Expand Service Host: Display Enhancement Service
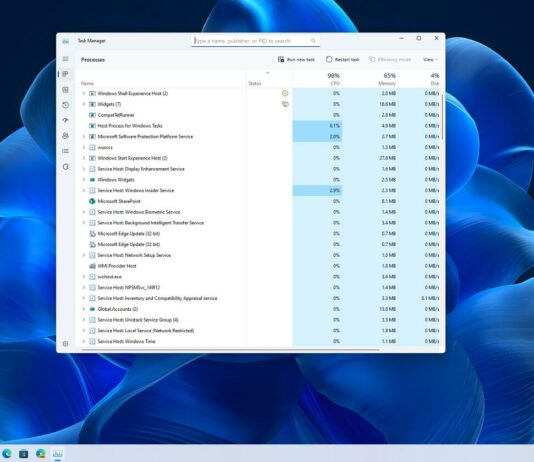 [x=83, y=169]
